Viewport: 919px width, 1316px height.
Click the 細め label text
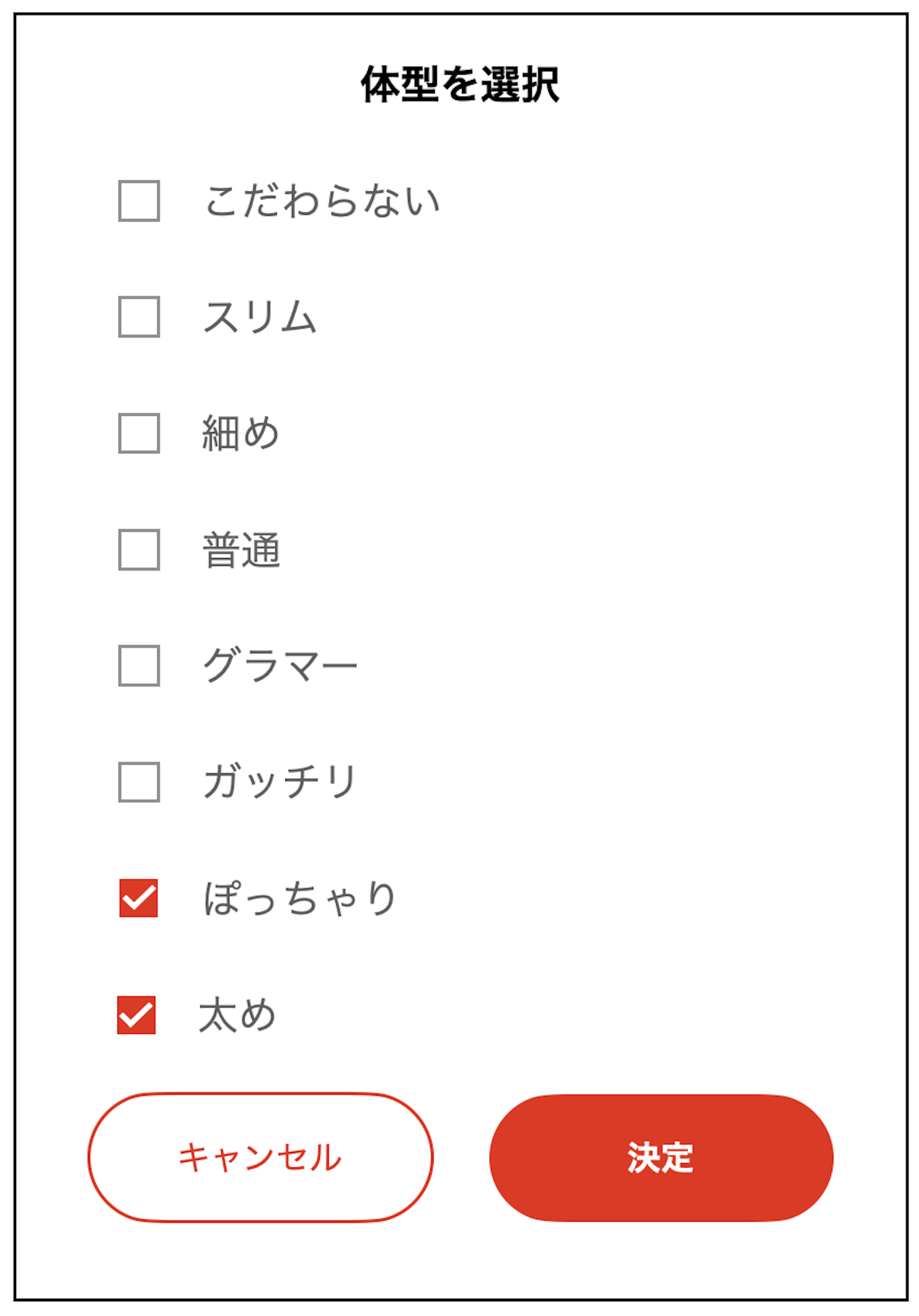[241, 433]
